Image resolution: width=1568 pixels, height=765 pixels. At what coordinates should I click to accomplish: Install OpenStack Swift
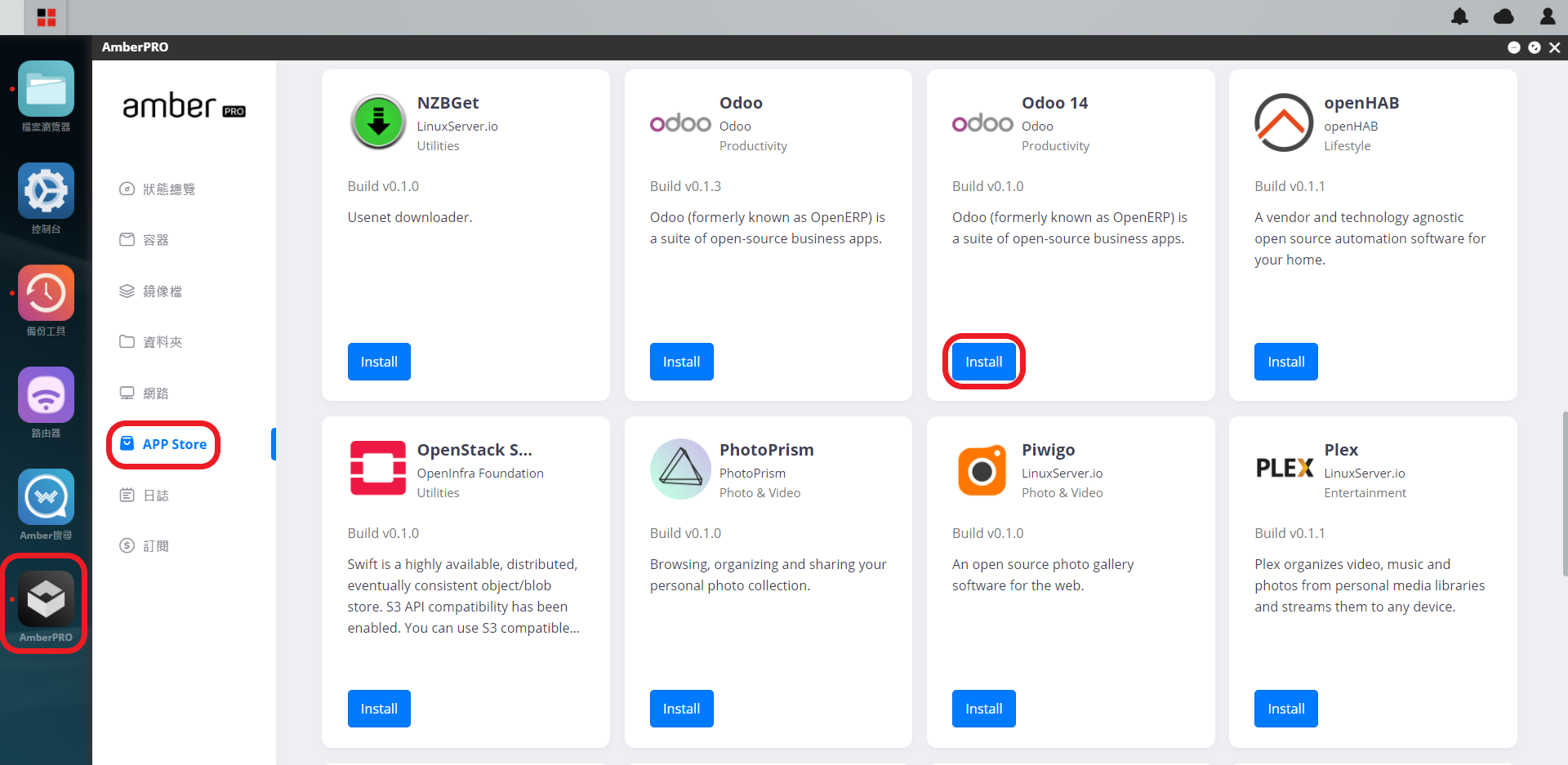(x=379, y=709)
